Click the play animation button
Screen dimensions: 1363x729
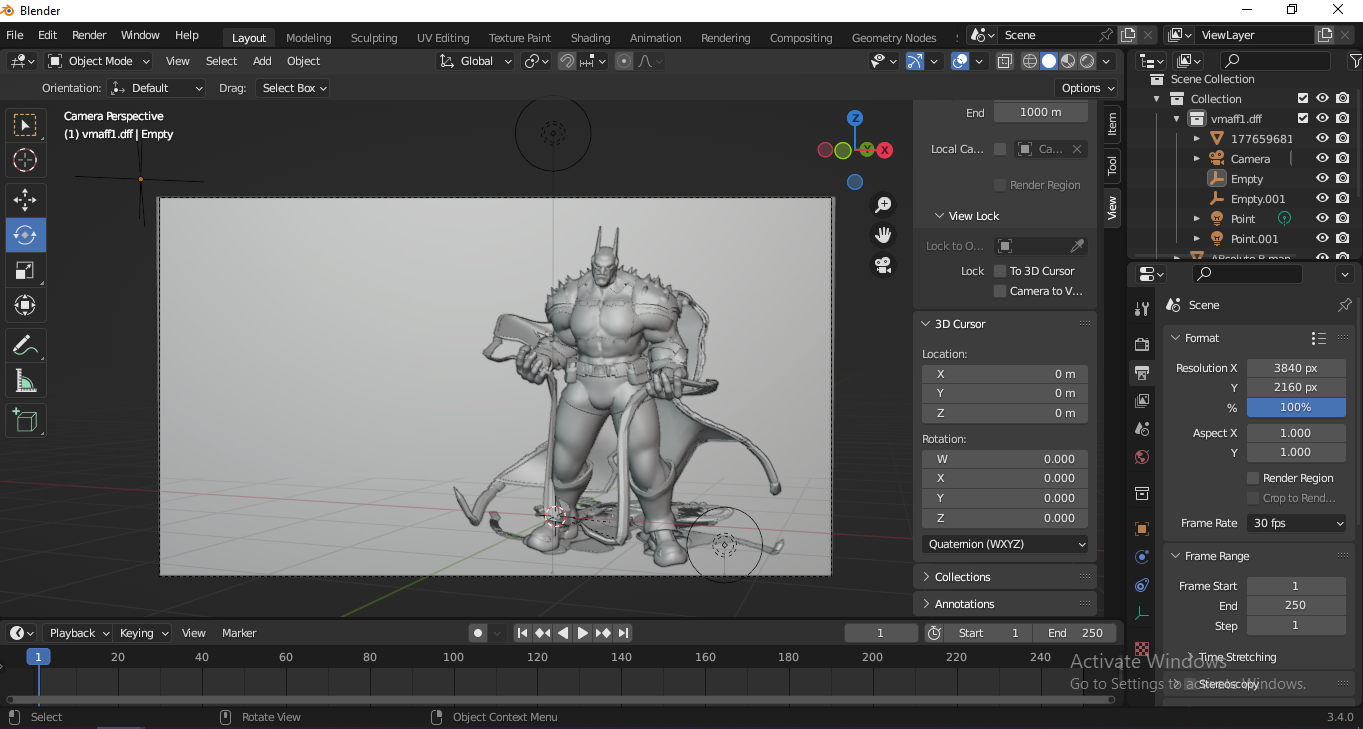click(x=583, y=633)
